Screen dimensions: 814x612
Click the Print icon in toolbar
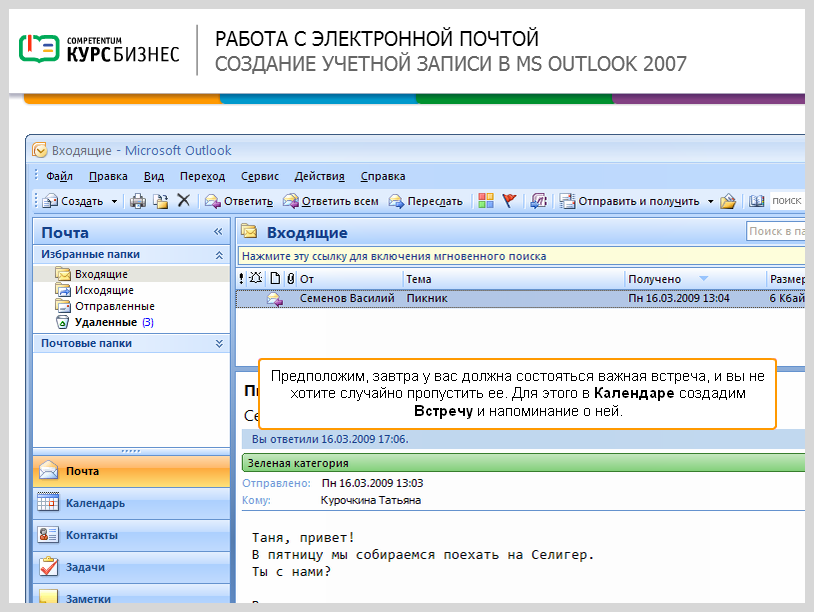(138, 201)
